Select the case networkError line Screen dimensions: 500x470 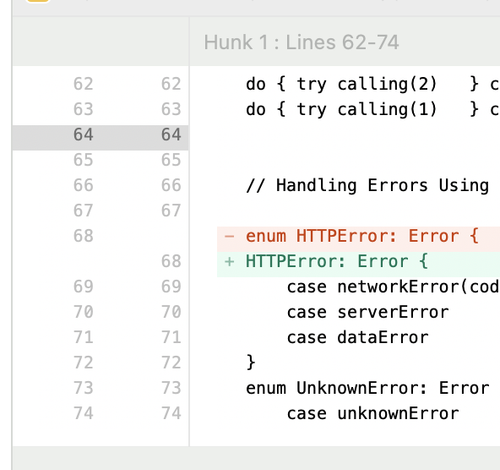click(x=393, y=287)
